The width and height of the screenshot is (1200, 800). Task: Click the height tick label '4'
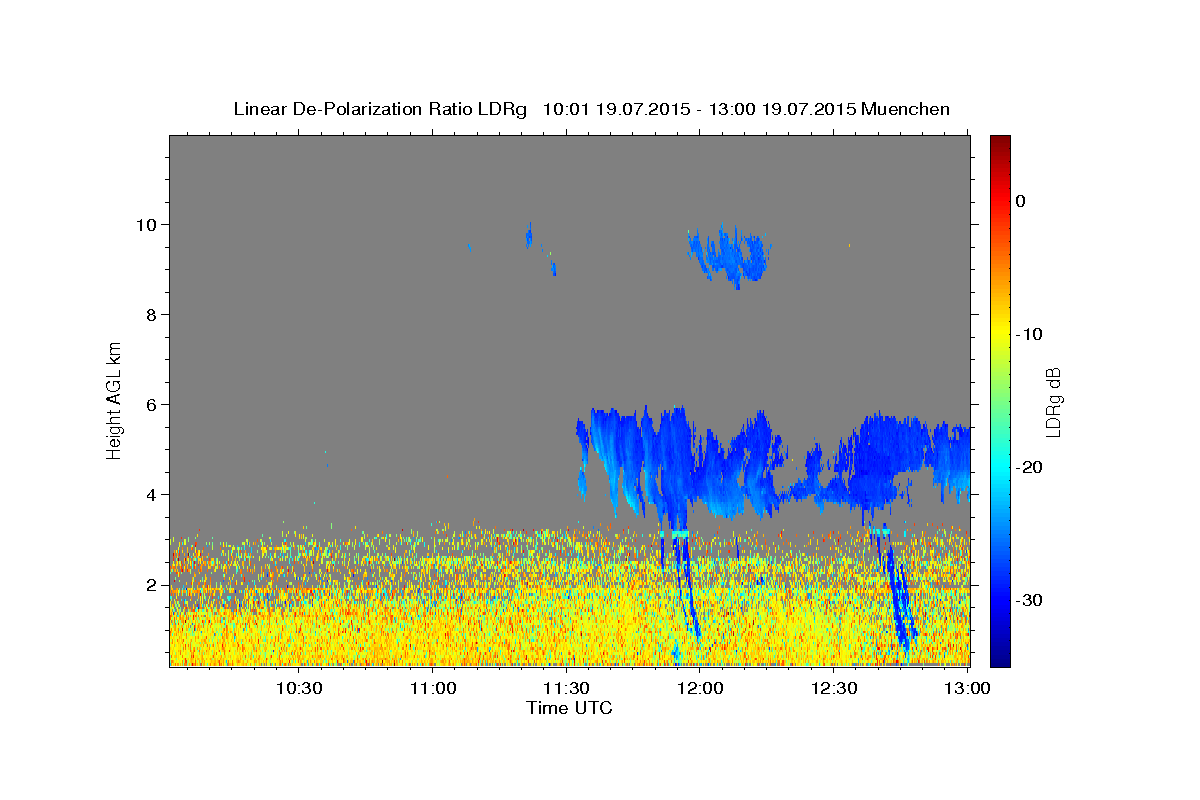click(x=153, y=494)
